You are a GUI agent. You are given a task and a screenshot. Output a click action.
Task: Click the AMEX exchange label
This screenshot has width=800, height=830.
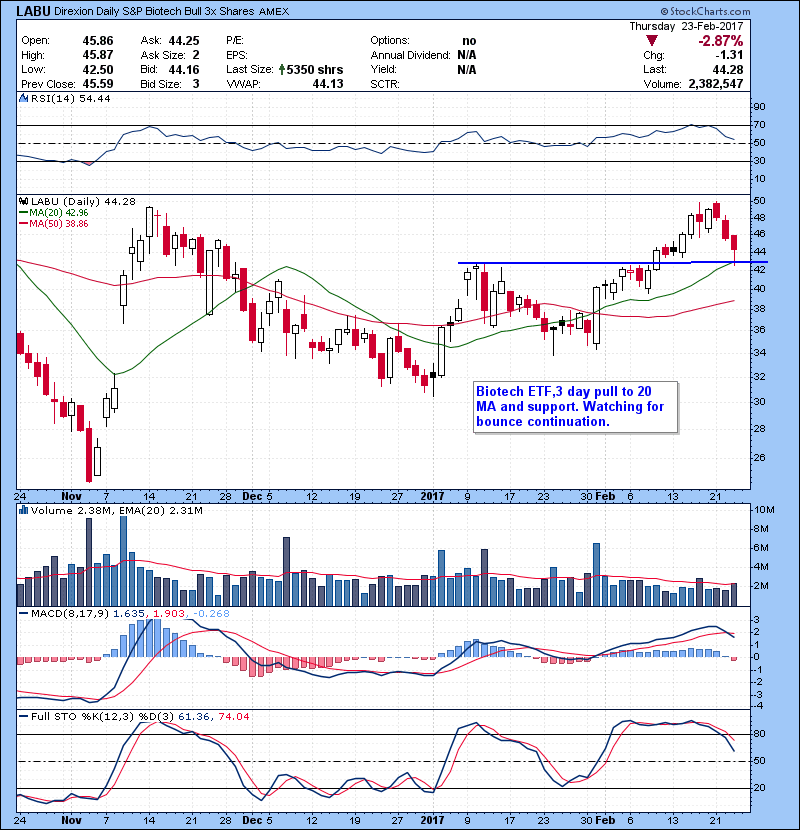click(x=274, y=12)
